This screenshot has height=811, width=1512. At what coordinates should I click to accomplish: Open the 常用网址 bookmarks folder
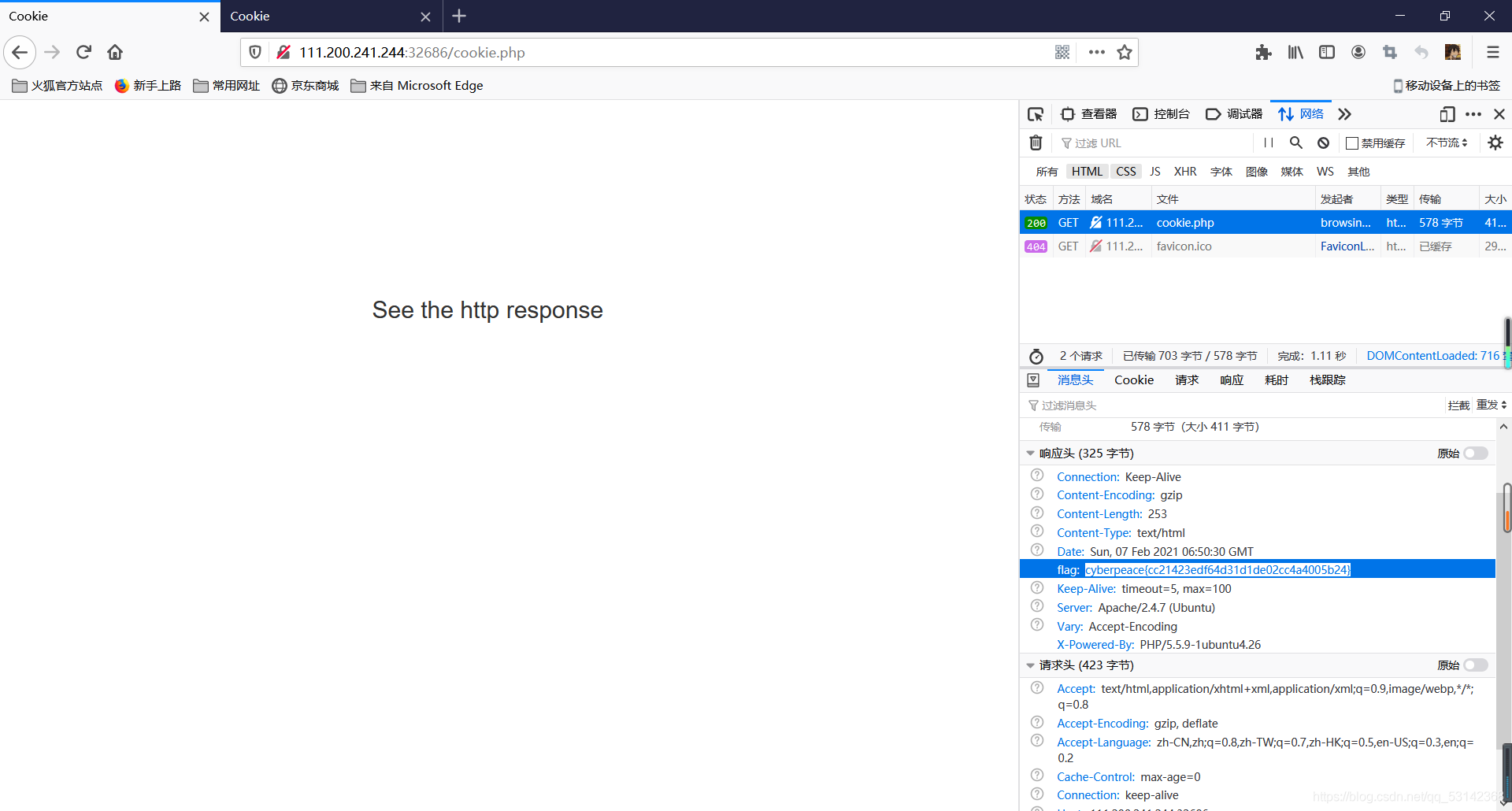pos(227,86)
